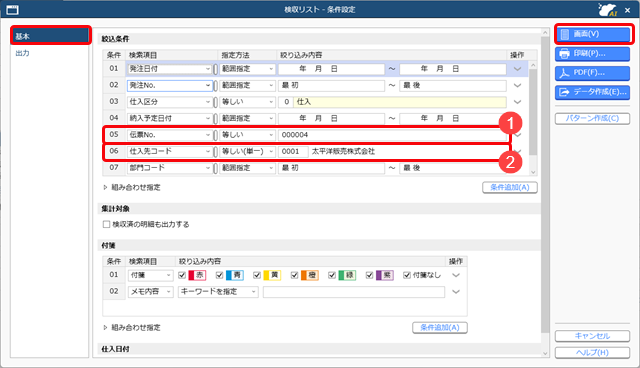Toggle the 紫 sticky note checkbox

[369, 275]
